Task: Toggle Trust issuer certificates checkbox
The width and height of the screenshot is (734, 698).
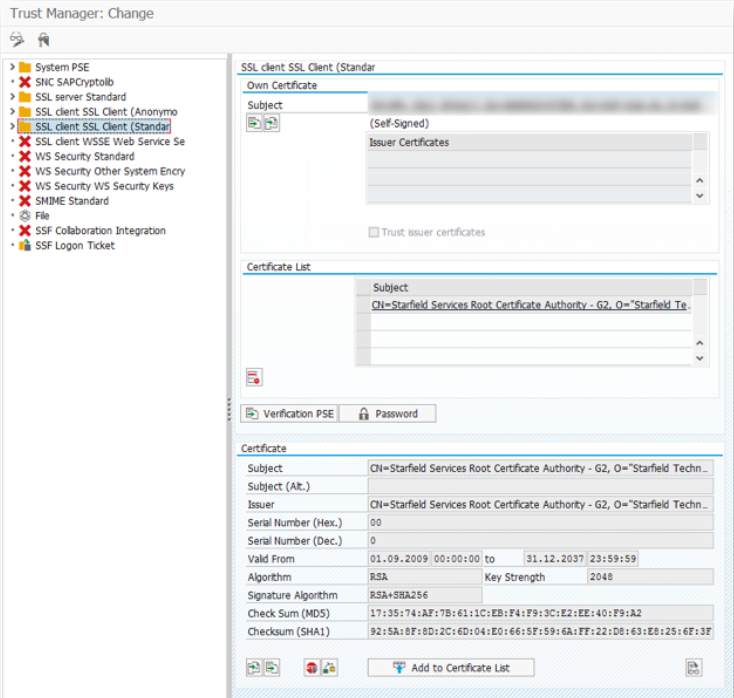Action: [374, 232]
